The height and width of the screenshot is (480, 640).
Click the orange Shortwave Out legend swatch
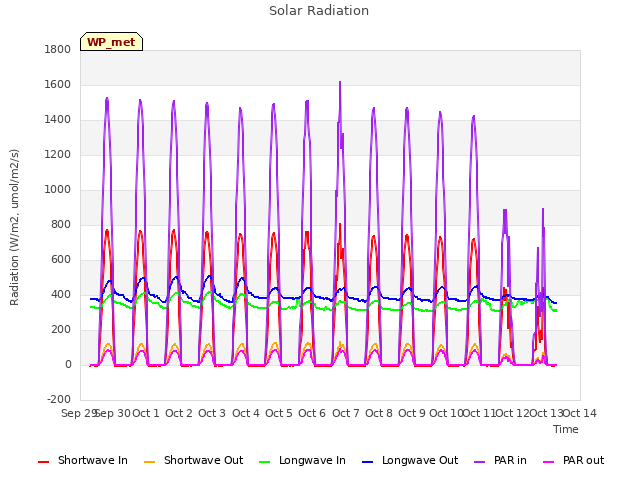(x=149, y=462)
